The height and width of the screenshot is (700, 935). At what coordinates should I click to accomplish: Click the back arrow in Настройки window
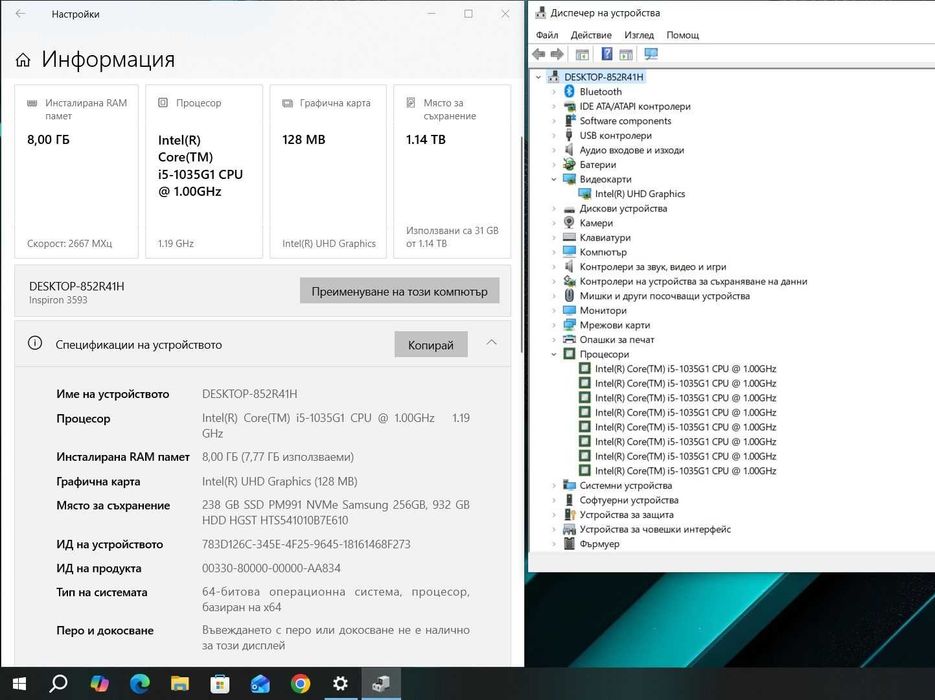click(x=20, y=14)
